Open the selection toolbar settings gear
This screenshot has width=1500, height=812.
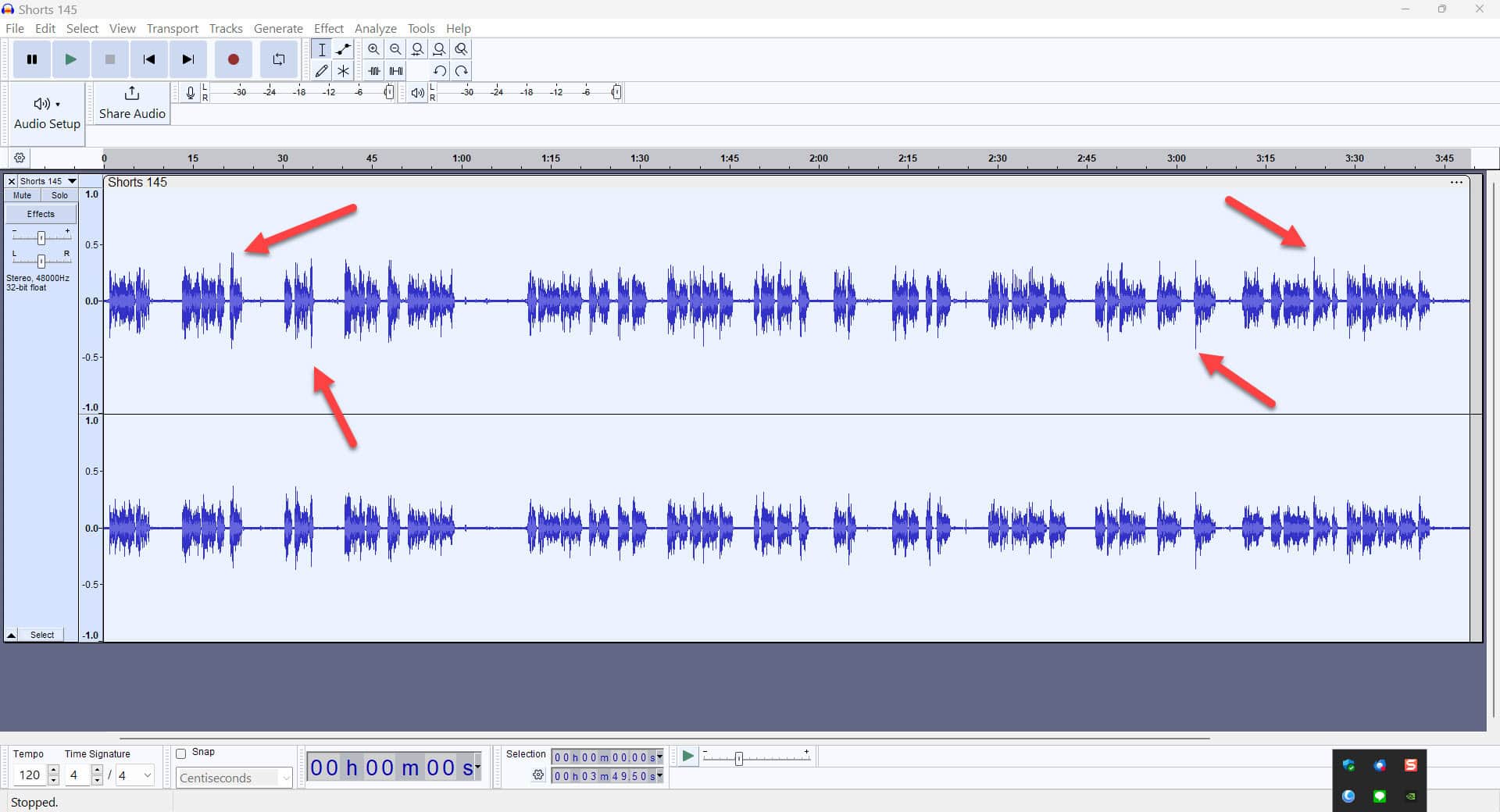(x=537, y=775)
